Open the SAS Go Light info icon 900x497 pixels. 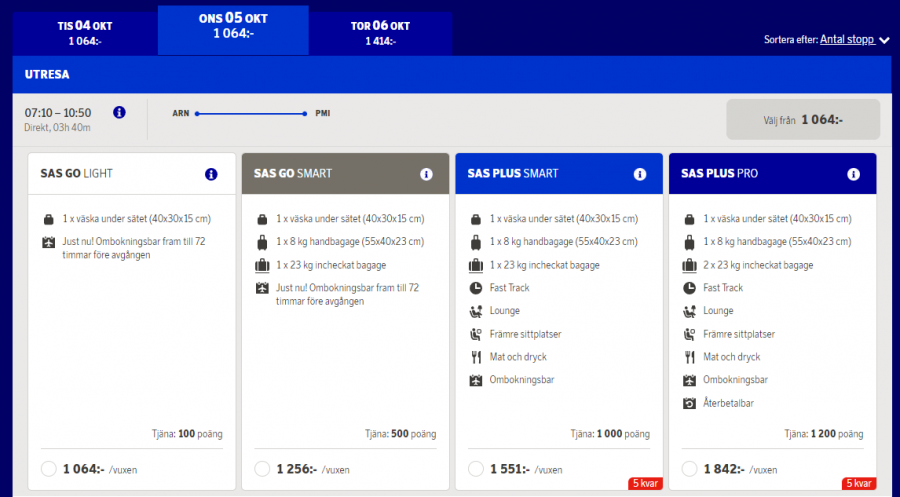(x=211, y=174)
